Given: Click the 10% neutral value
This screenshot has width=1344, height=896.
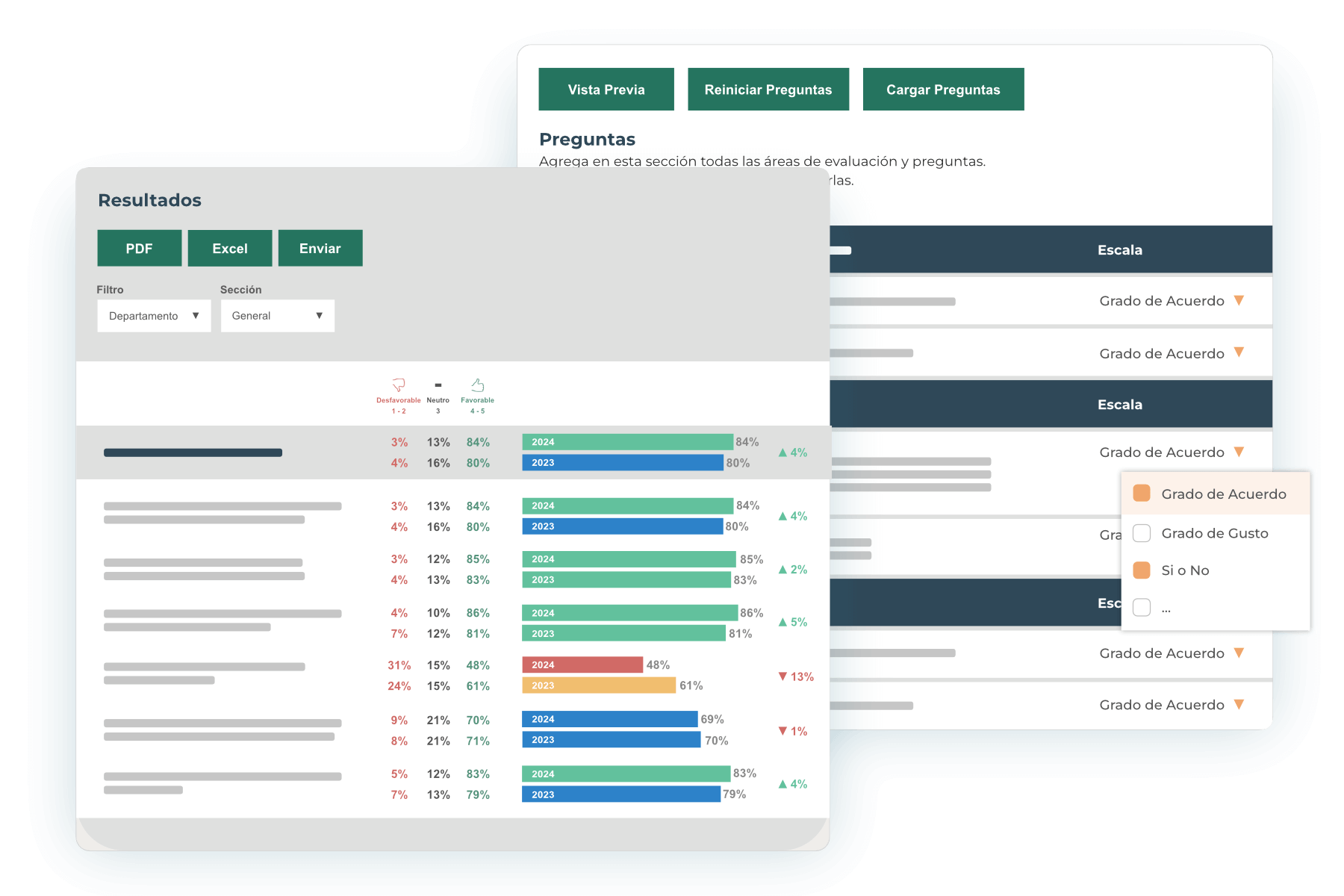Looking at the screenshot, I should [x=438, y=613].
